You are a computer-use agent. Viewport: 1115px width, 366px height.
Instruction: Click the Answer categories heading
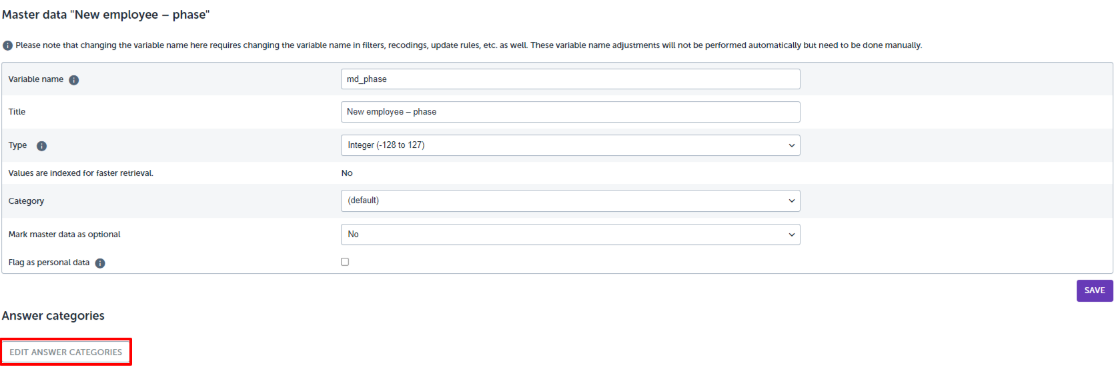54,315
